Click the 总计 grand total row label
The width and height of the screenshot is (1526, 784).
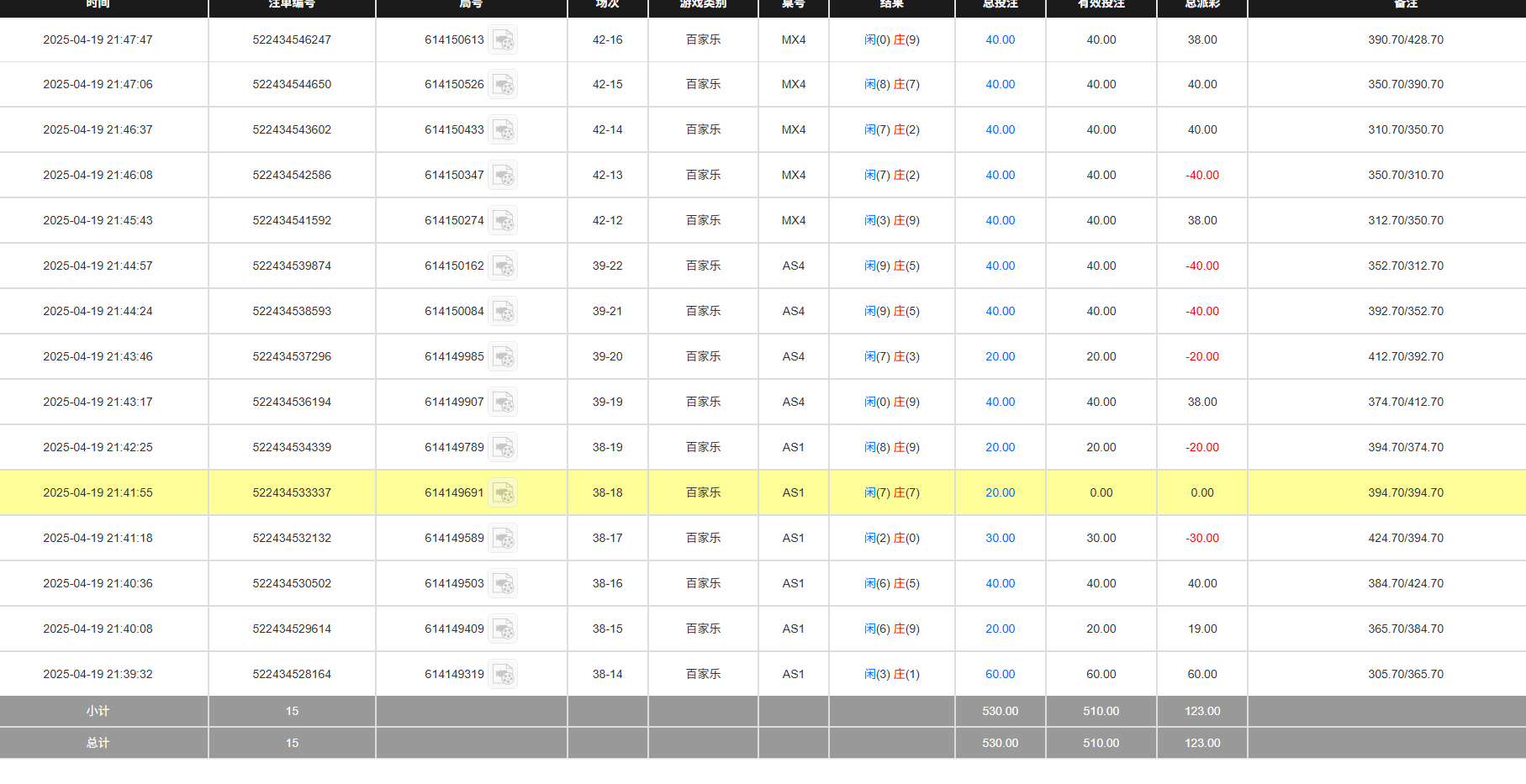tap(98, 743)
